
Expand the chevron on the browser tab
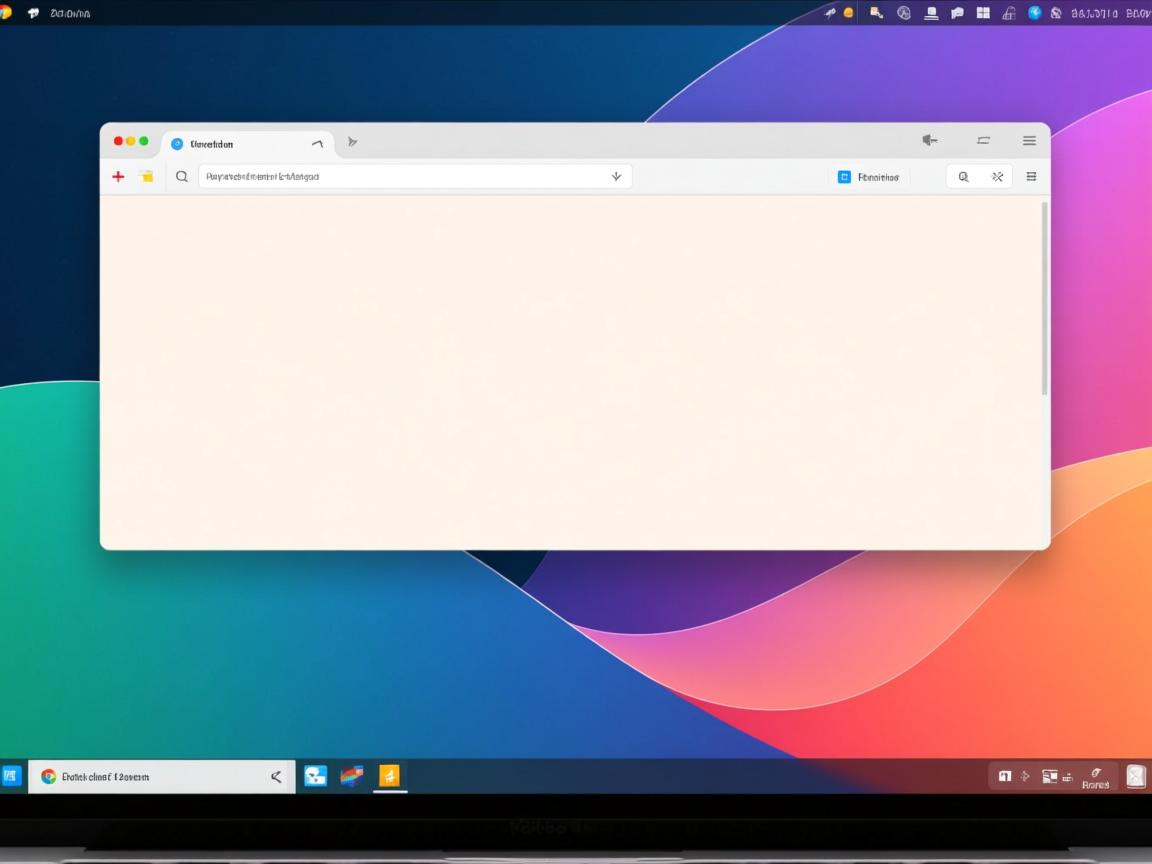point(317,143)
